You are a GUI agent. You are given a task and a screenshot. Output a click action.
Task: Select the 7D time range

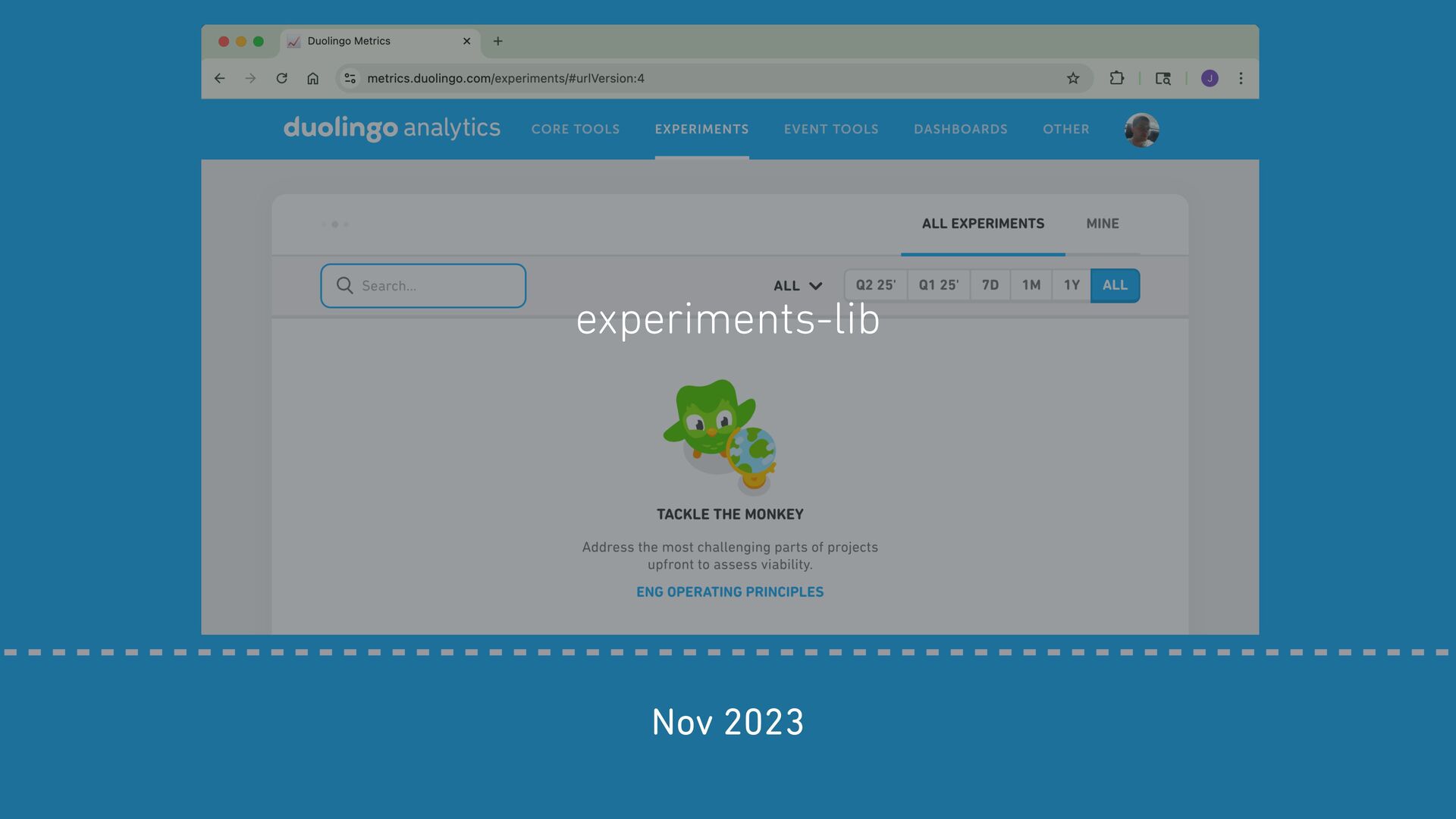pyautogui.click(x=990, y=285)
